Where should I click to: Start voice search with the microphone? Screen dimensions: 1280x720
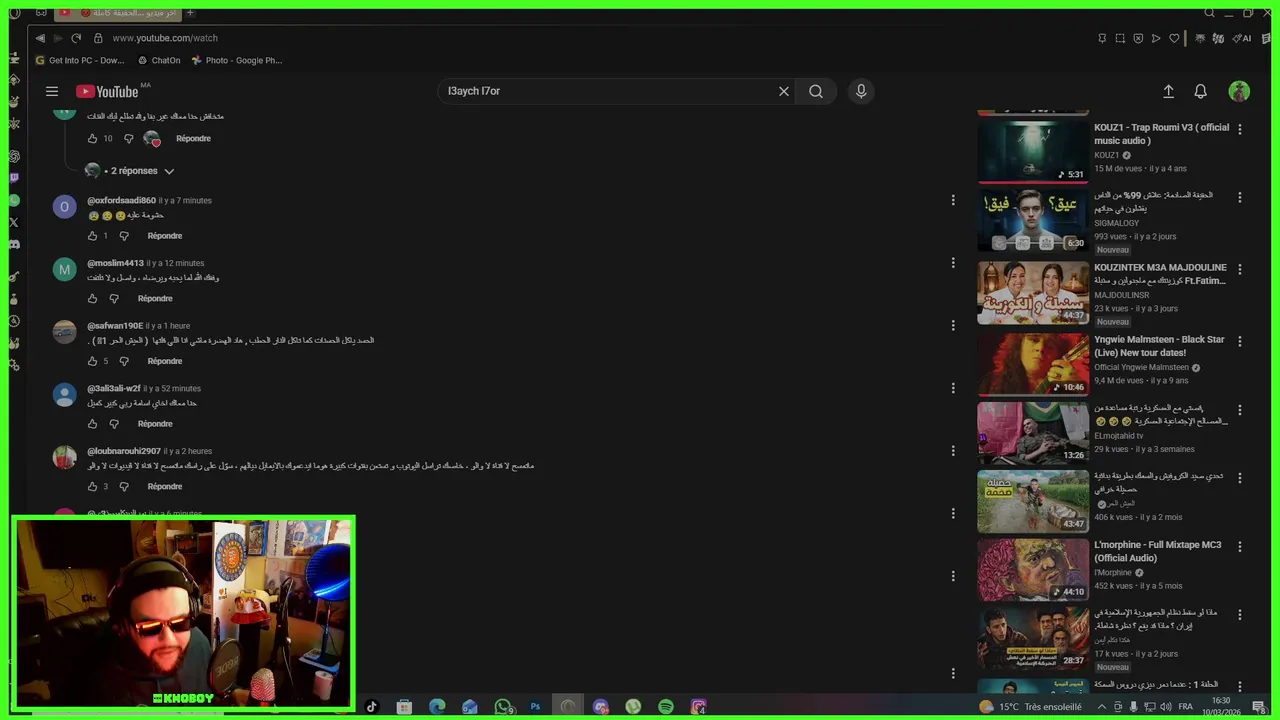(861, 91)
